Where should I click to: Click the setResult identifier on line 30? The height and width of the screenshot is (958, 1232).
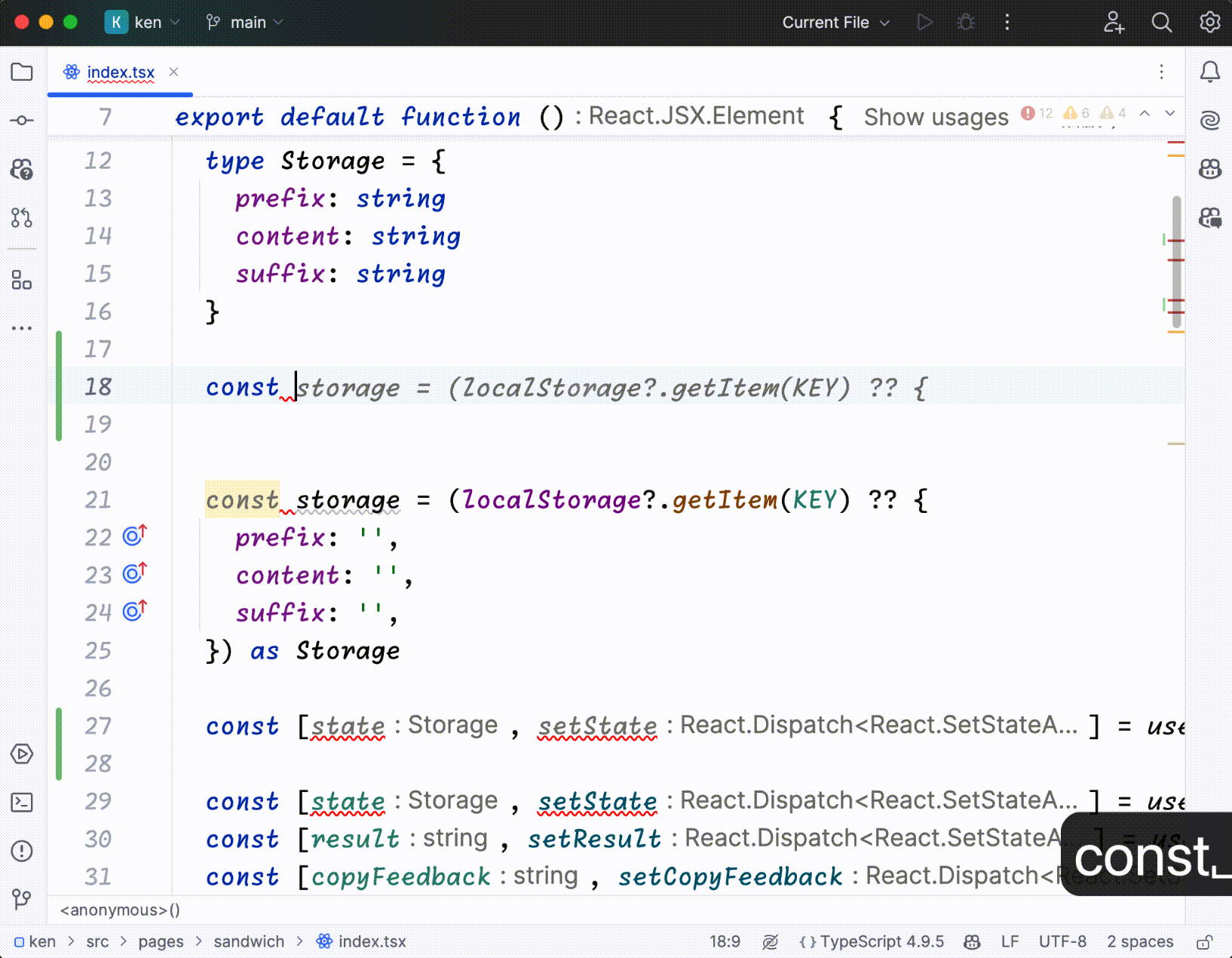point(594,839)
